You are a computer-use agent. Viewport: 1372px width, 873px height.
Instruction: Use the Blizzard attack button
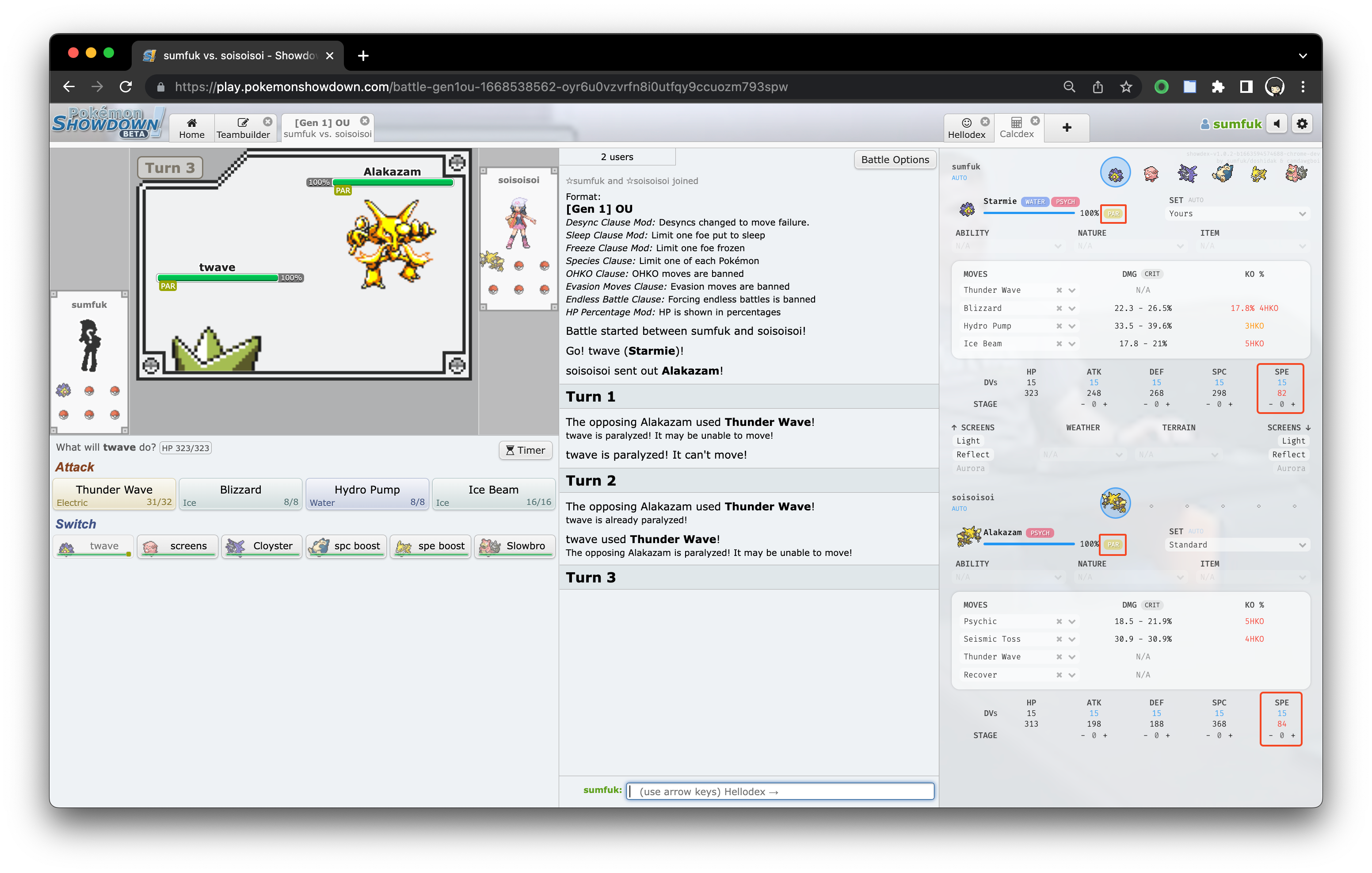240,494
